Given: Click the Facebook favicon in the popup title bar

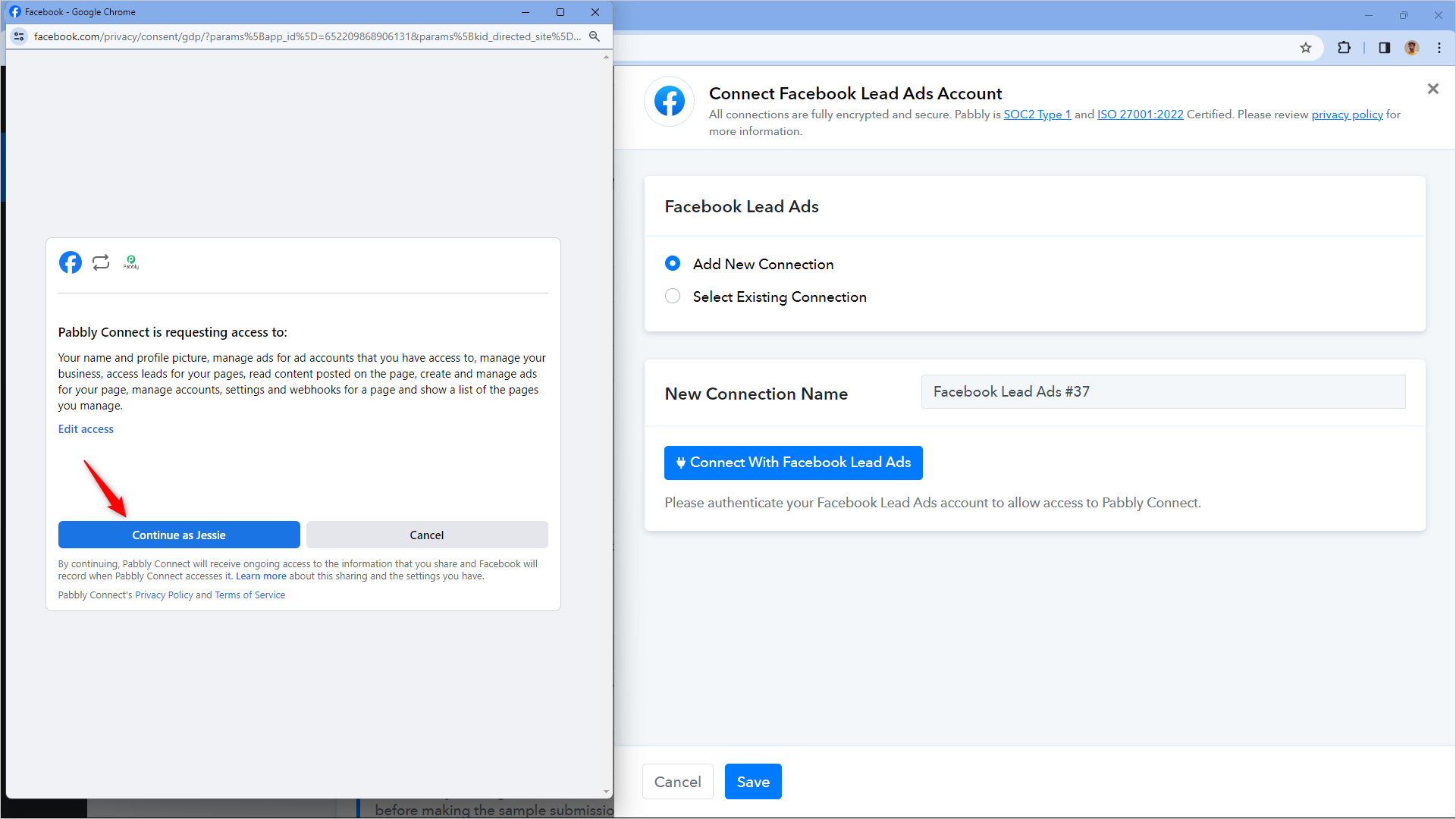Looking at the screenshot, I should click(15, 12).
